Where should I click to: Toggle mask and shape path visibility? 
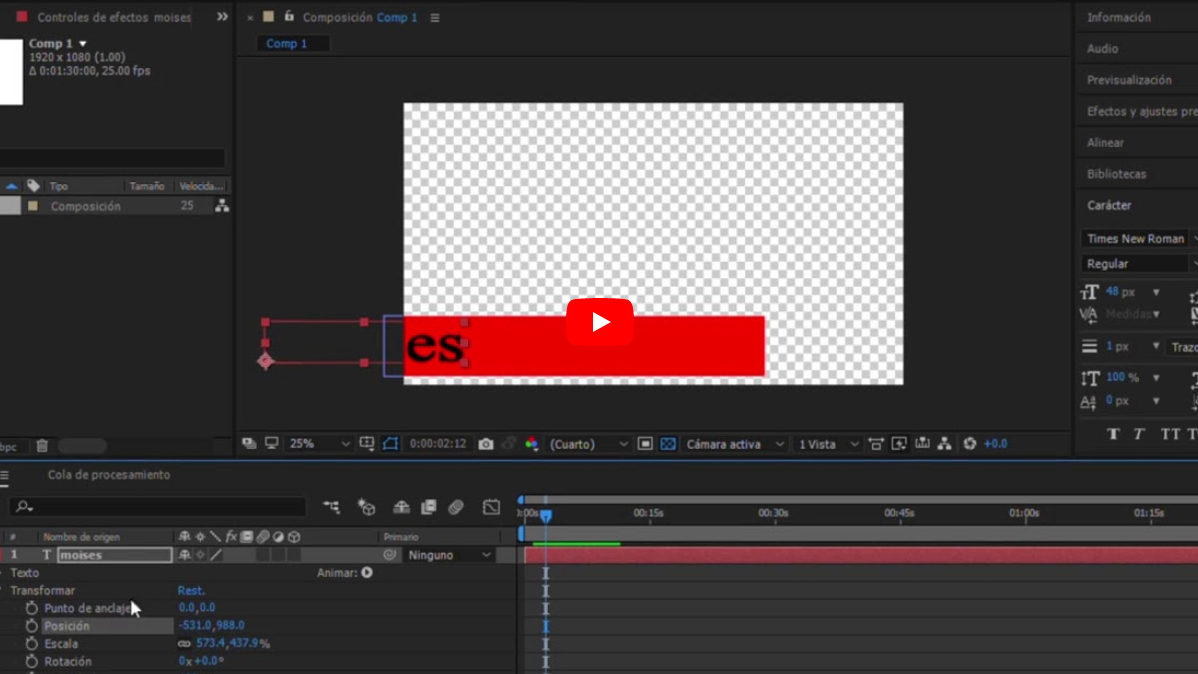(390, 444)
